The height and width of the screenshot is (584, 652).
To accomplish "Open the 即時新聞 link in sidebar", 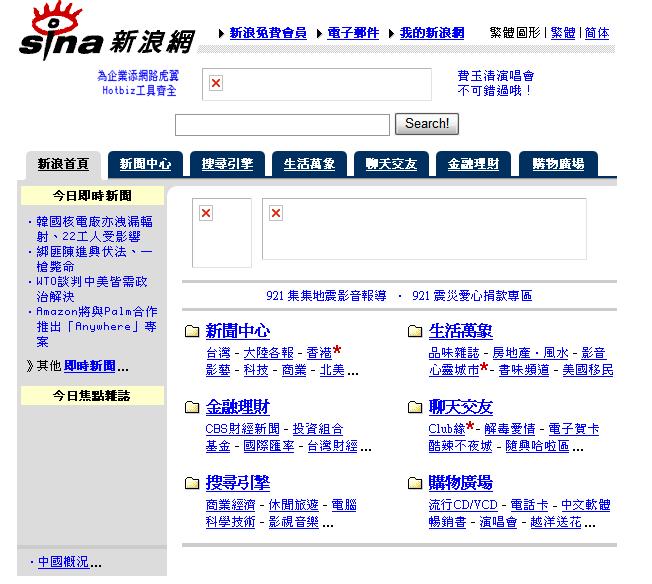I will (x=90, y=366).
